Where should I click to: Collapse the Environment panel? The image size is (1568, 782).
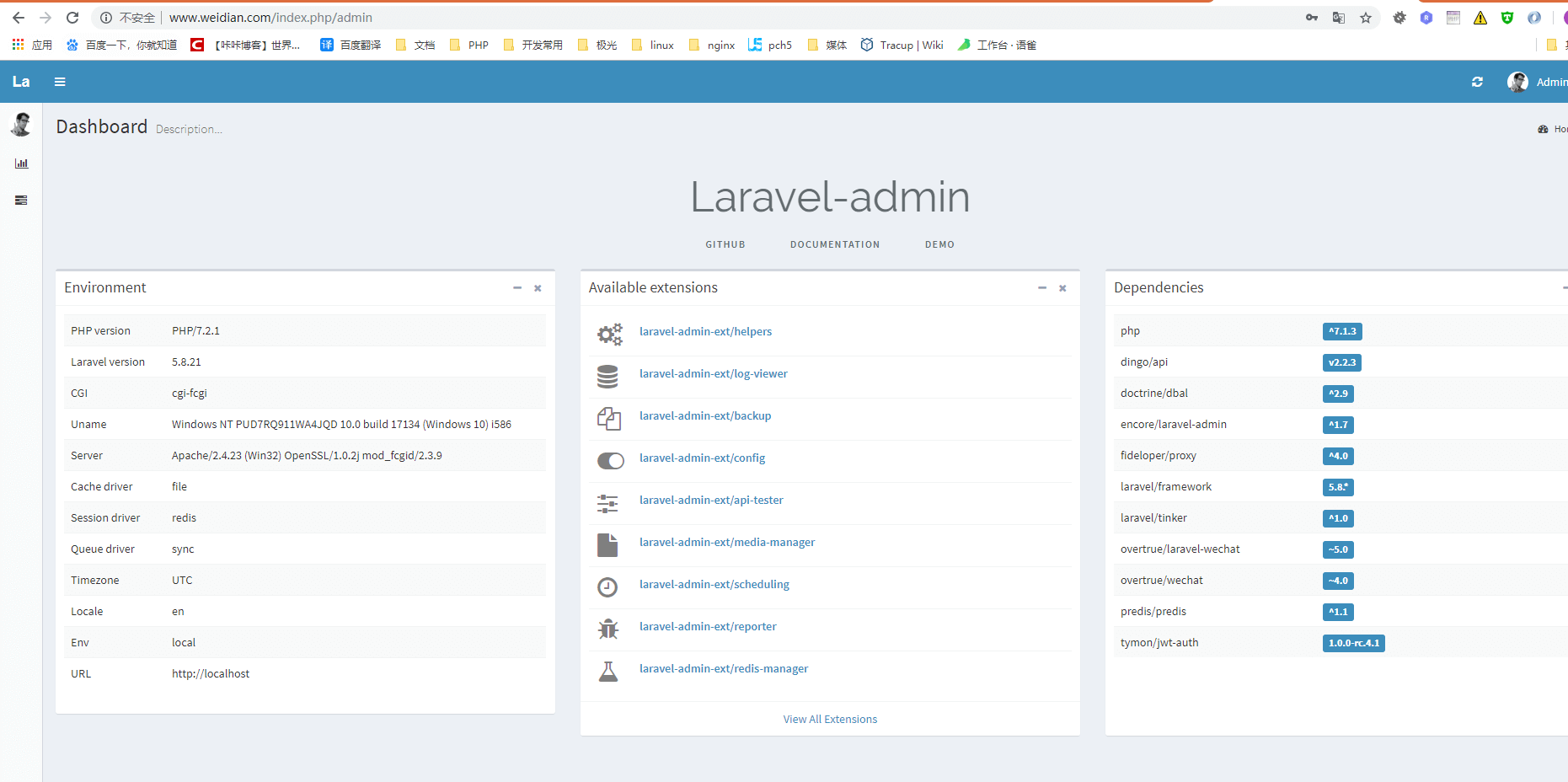tap(517, 288)
